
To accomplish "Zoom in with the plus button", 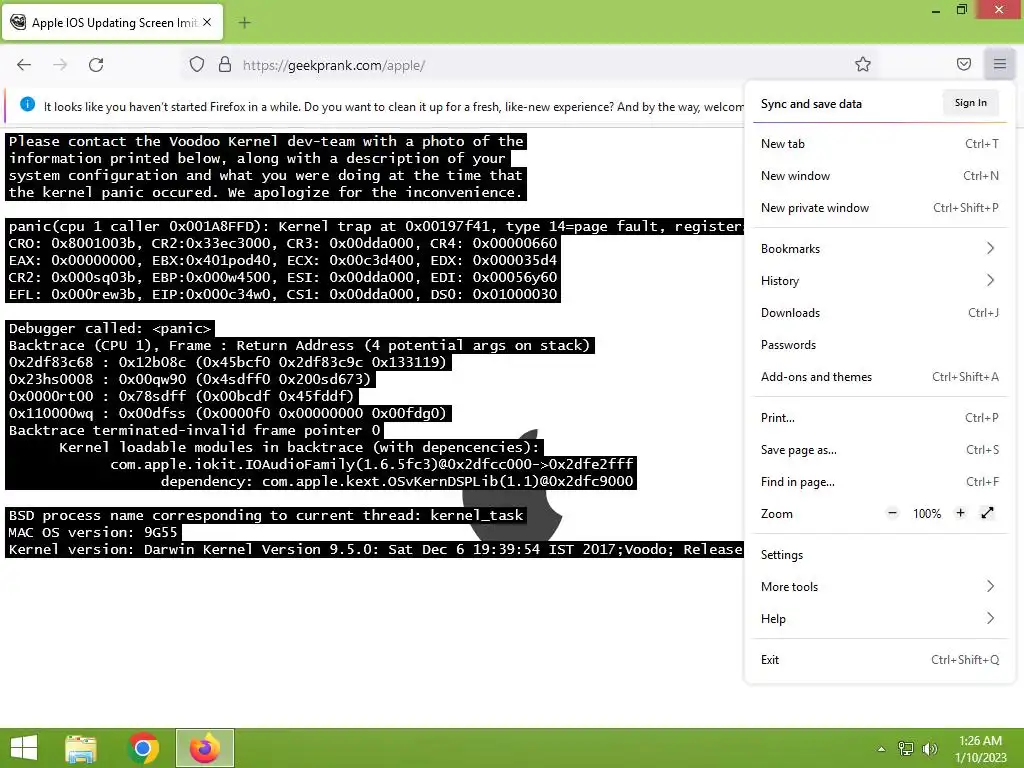I will coord(960,513).
